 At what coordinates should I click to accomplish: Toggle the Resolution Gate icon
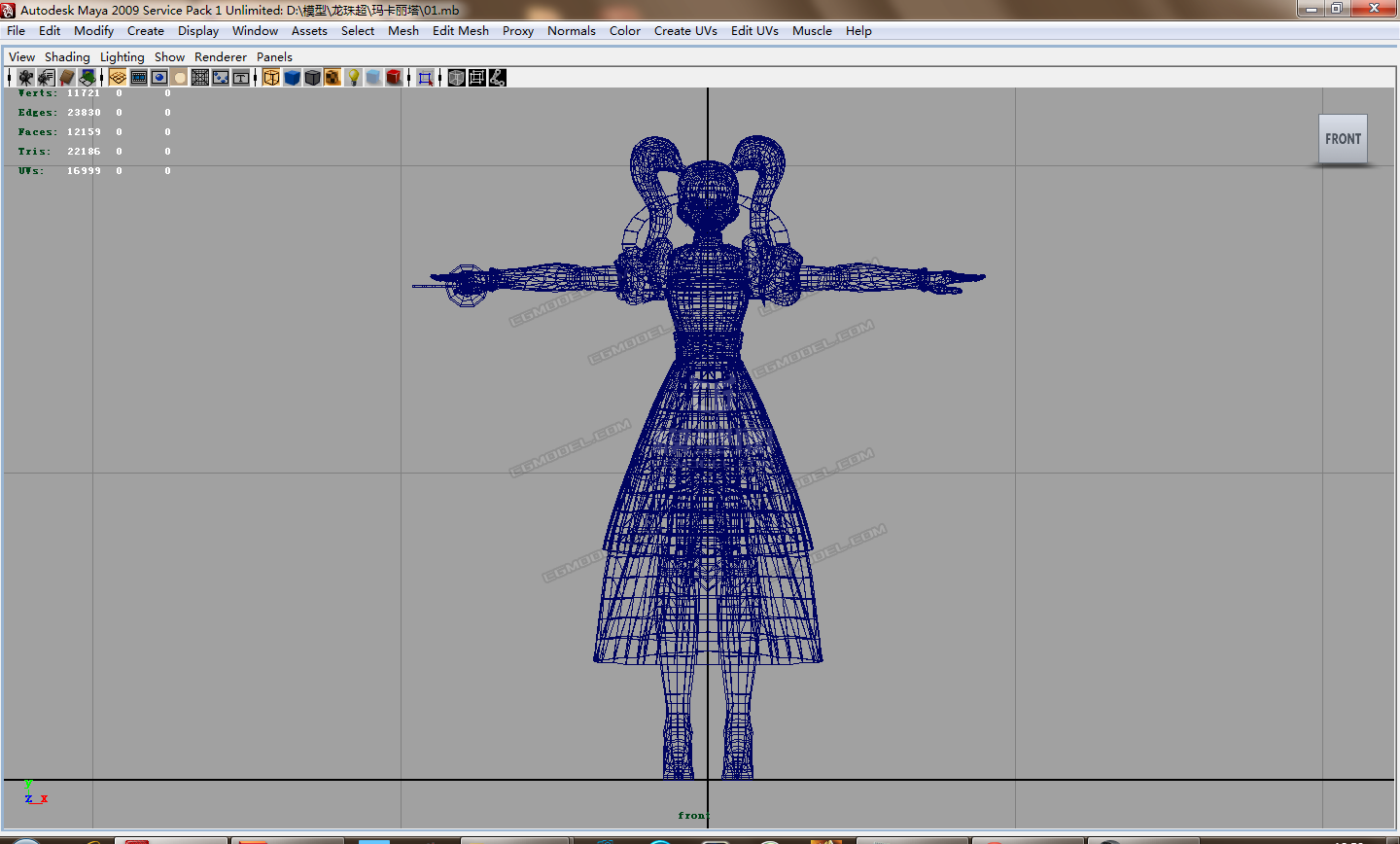[x=159, y=77]
